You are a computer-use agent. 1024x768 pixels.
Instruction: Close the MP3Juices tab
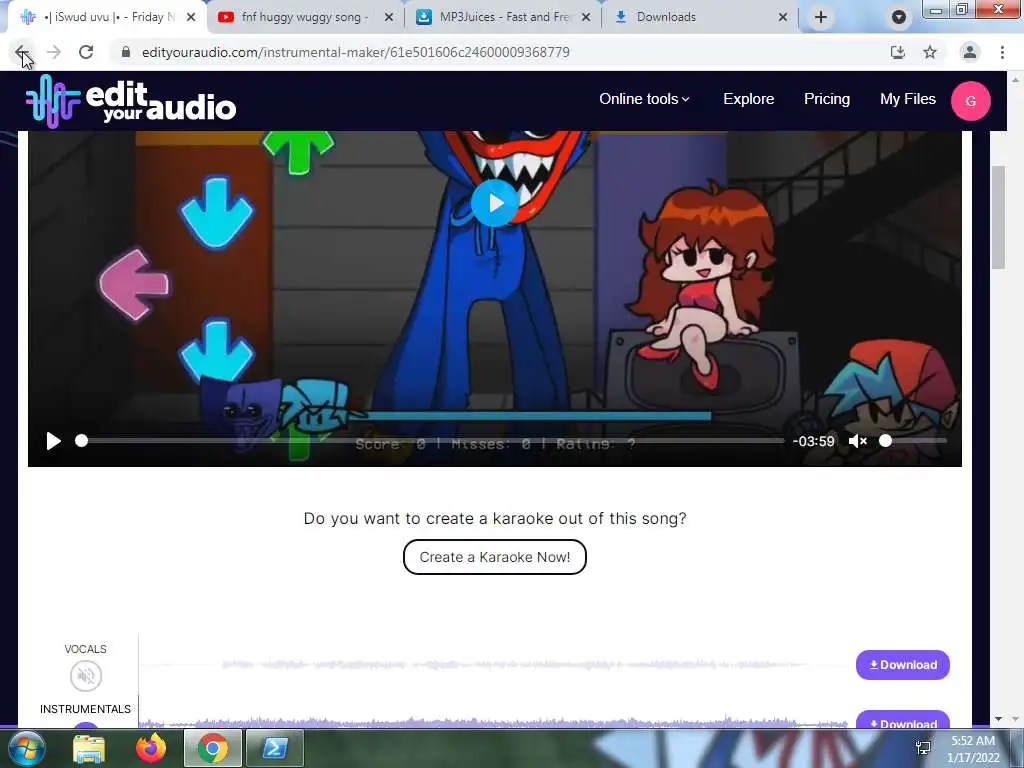(x=586, y=18)
